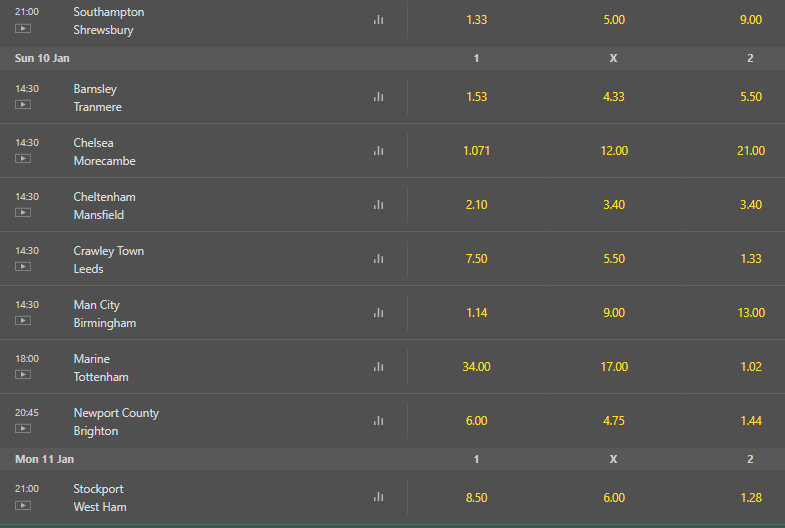Click live stream icon for Southampton match
This screenshot has height=528, width=785.
click(23, 29)
